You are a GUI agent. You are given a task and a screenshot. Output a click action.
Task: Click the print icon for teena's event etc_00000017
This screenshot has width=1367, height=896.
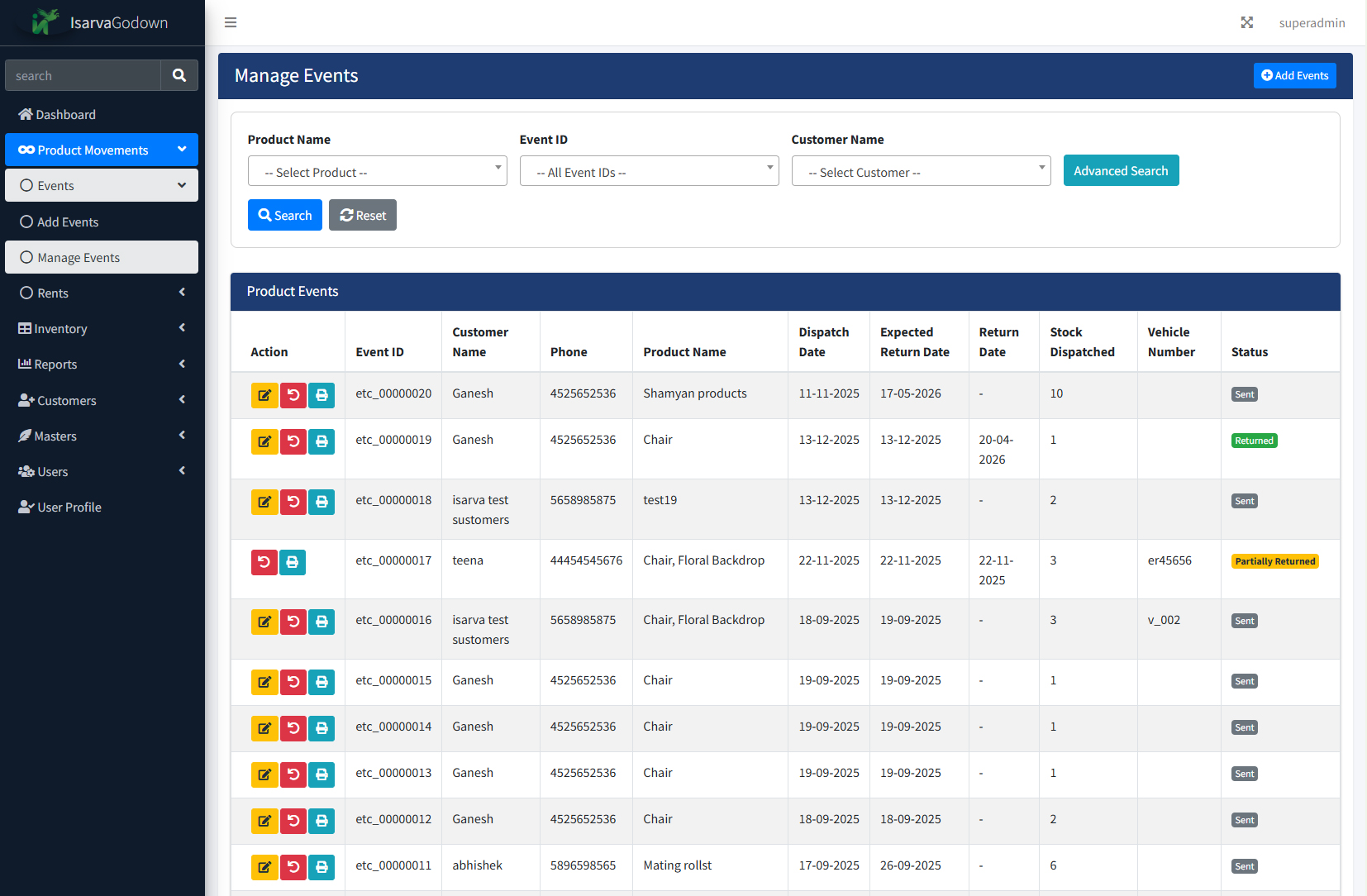(293, 562)
